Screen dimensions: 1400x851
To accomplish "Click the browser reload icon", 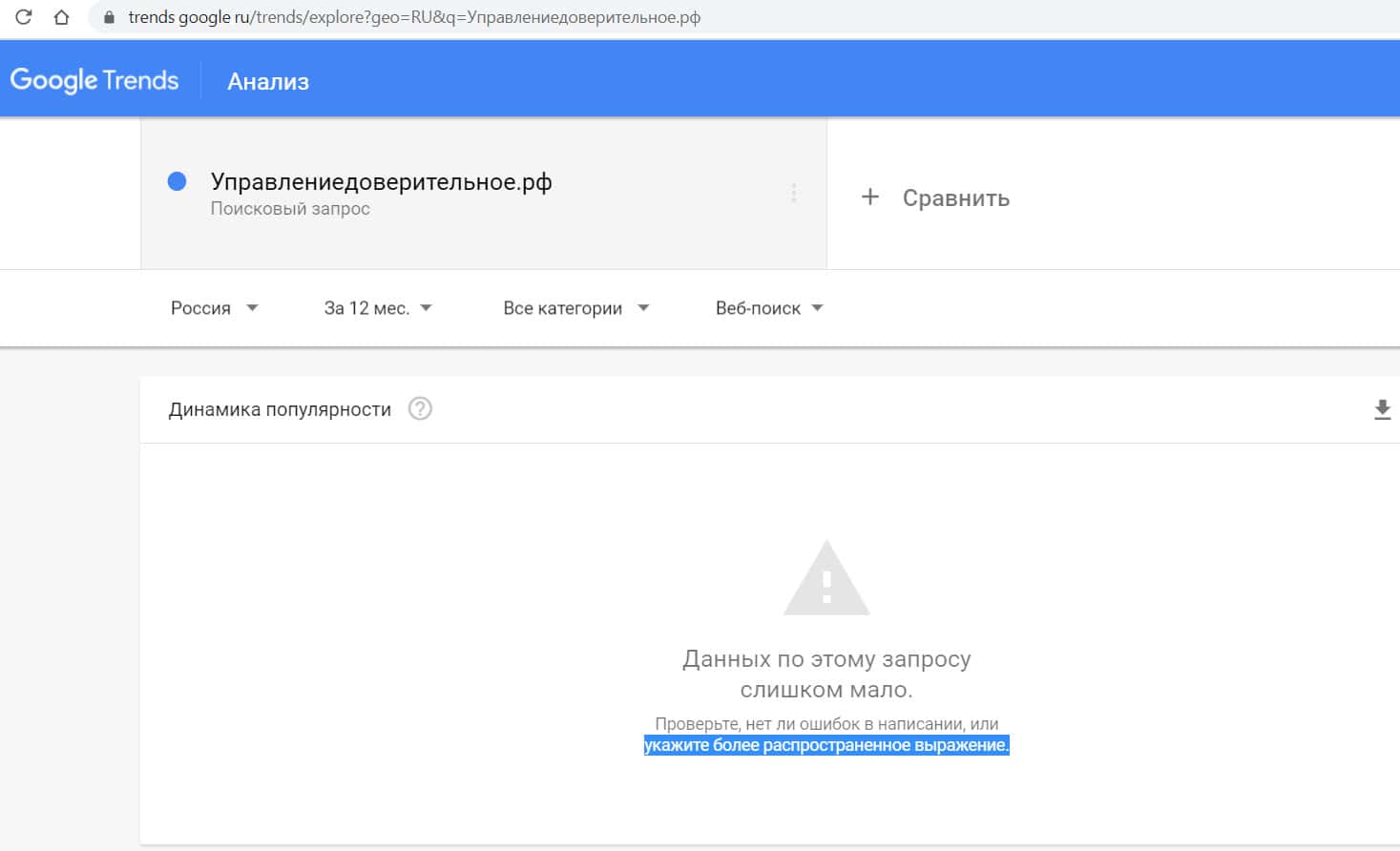I will click(x=24, y=17).
